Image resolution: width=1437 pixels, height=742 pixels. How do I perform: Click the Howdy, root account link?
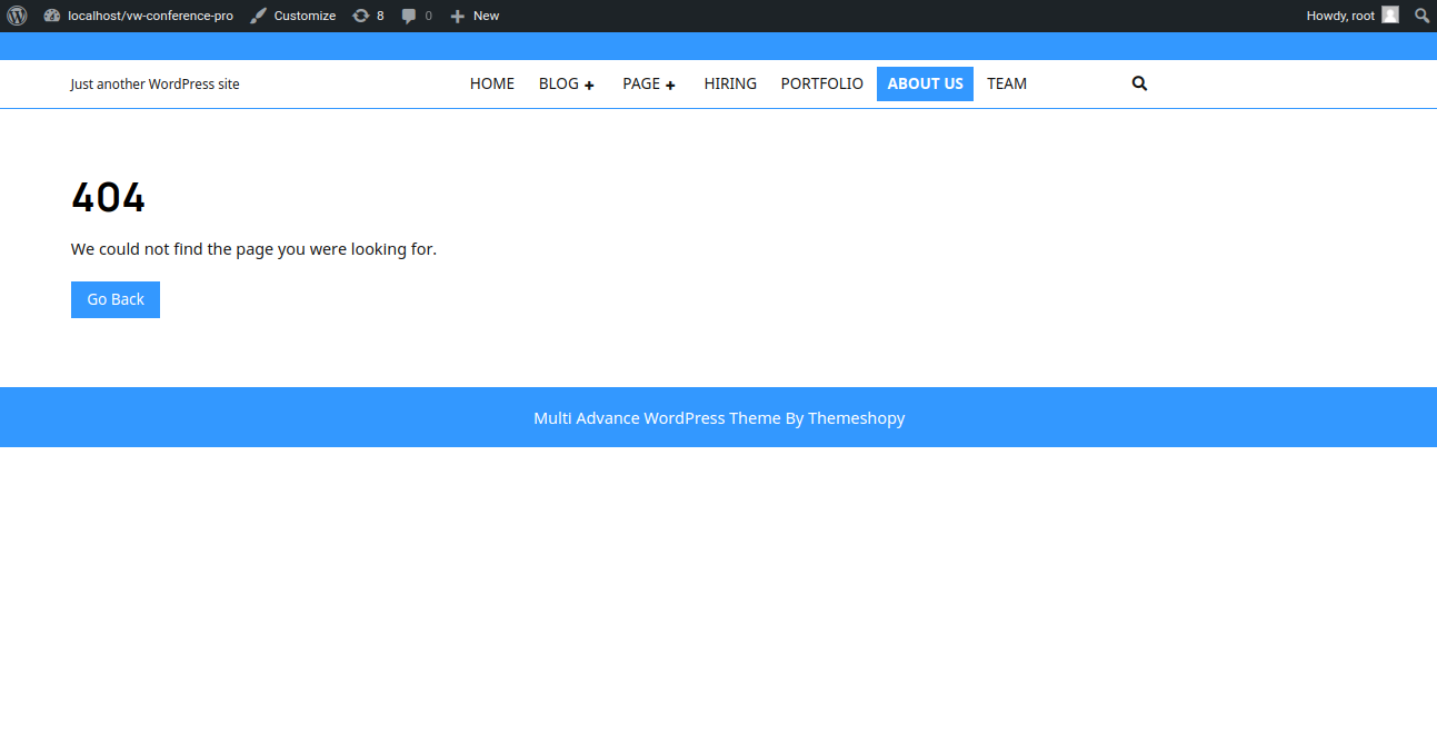(1340, 16)
